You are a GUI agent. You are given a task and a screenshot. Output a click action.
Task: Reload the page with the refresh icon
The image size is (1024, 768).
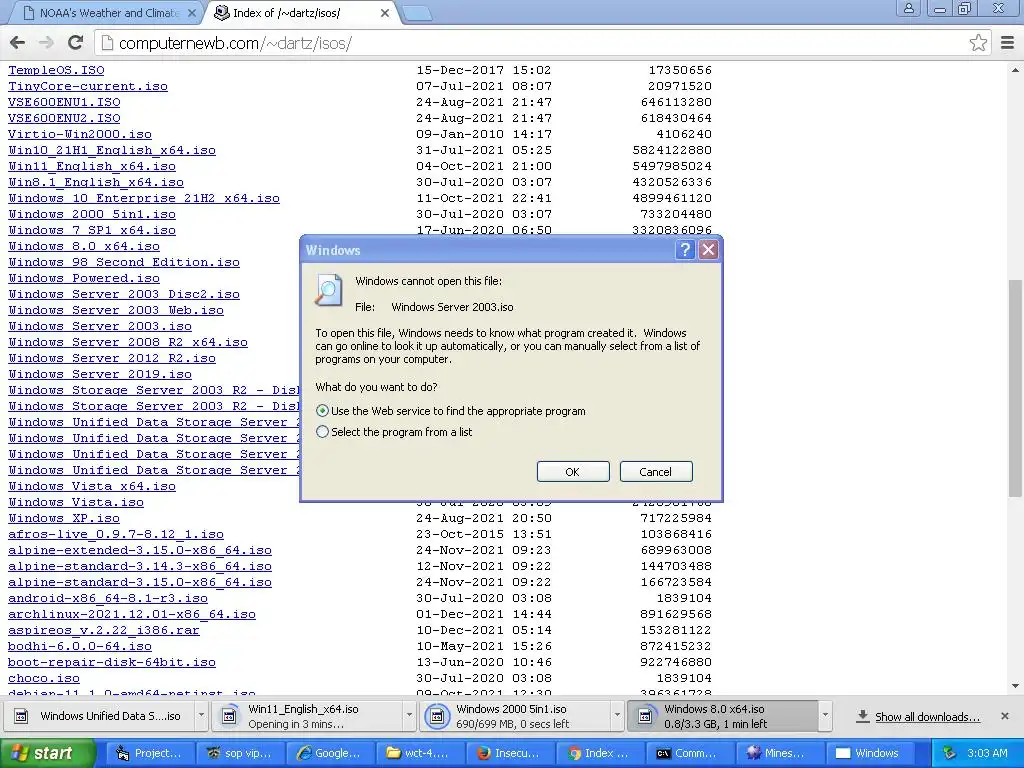pos(76,43)
